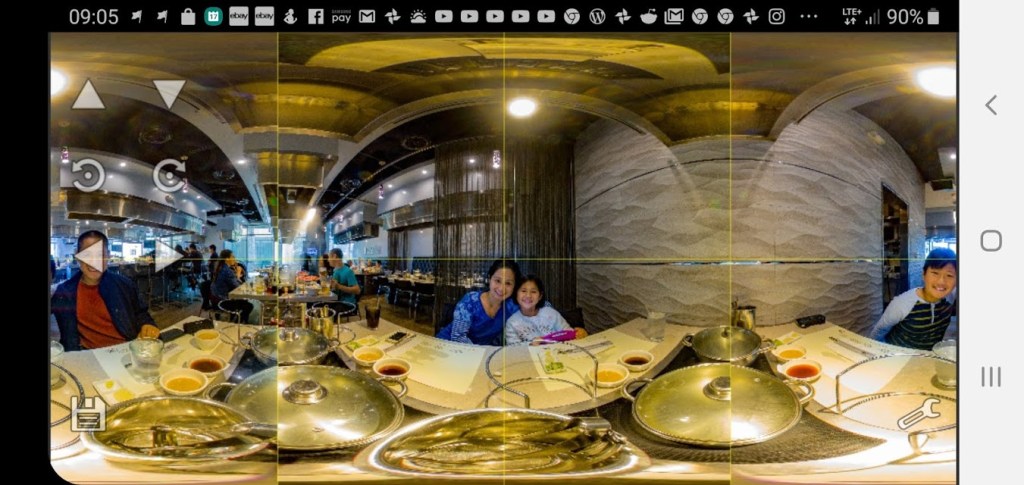Rotate the panorama counter-clockwise
The image size is (1024, 485).
click(x=88, y=175)
